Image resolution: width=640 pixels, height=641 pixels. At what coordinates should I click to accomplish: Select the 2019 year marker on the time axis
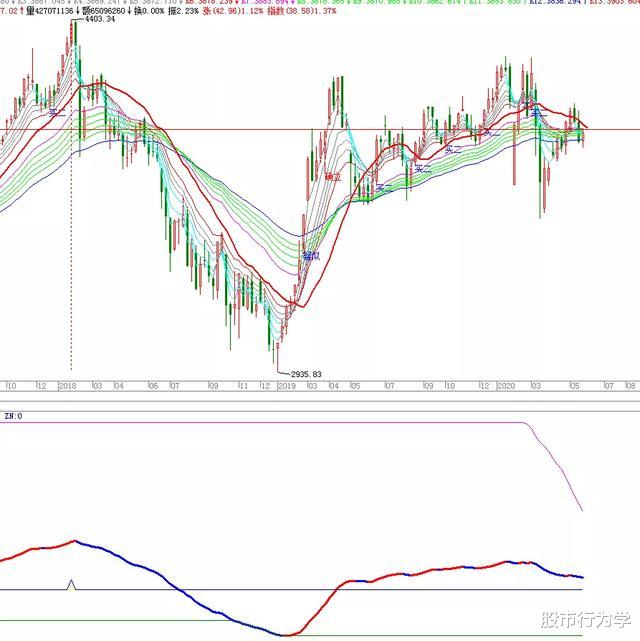[287, 386]
